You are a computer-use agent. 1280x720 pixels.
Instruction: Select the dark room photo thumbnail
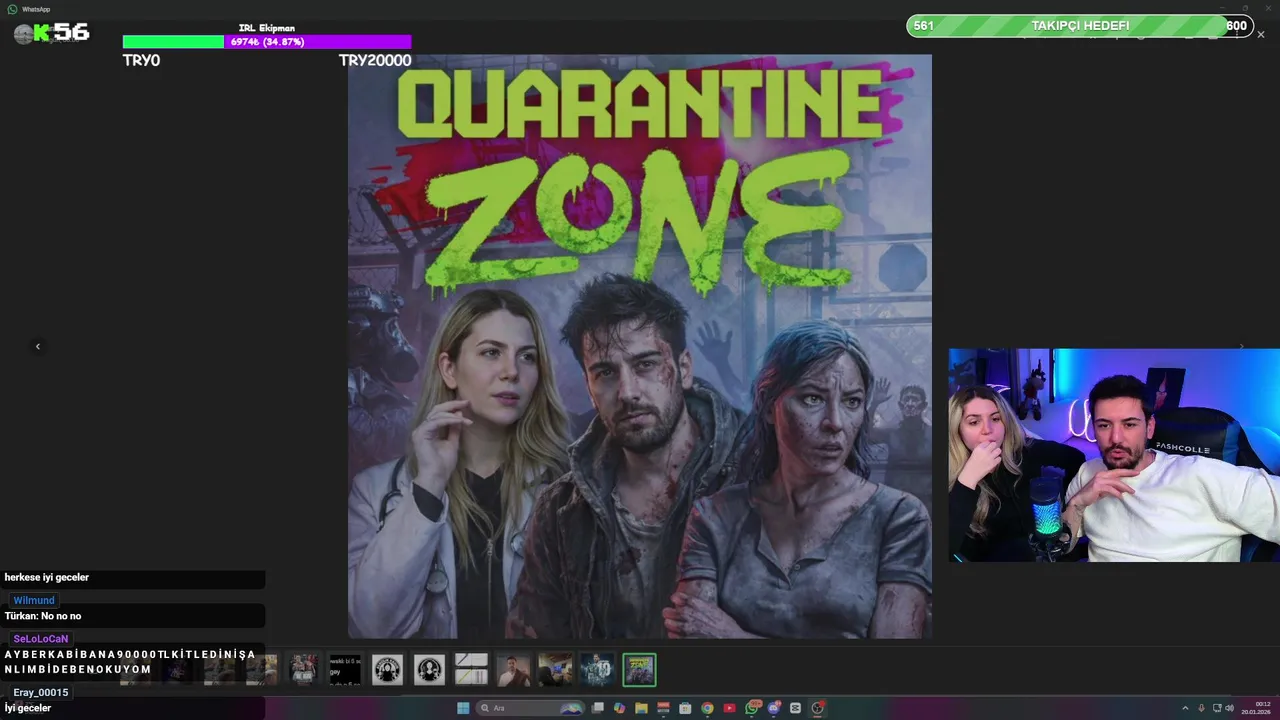coord(555,669)
